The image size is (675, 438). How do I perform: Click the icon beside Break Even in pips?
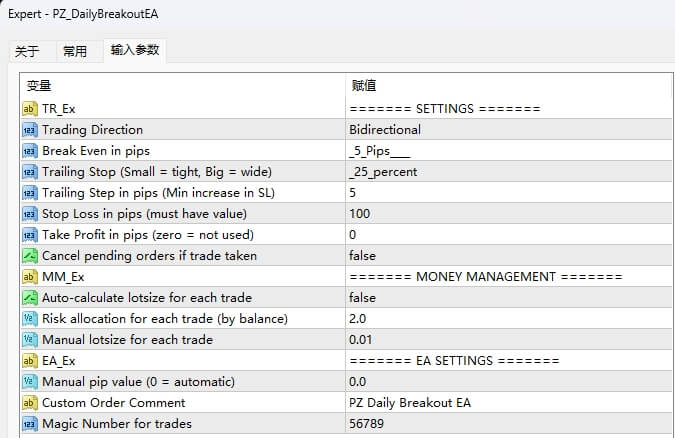point(29,150)
